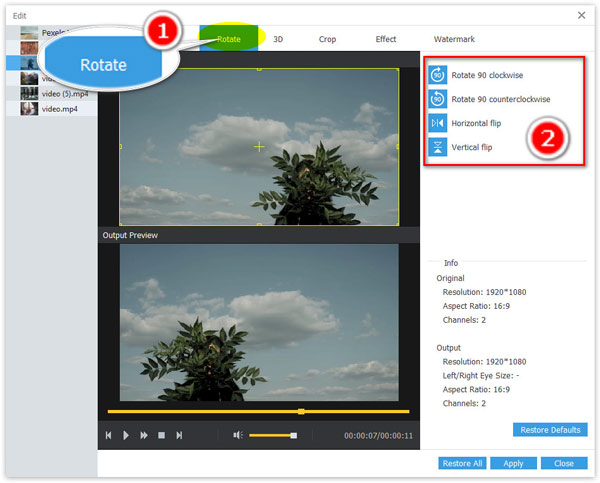The image size is (600, 483).
Task: Fast forward the video preview
Action: [x=144, y=435]
